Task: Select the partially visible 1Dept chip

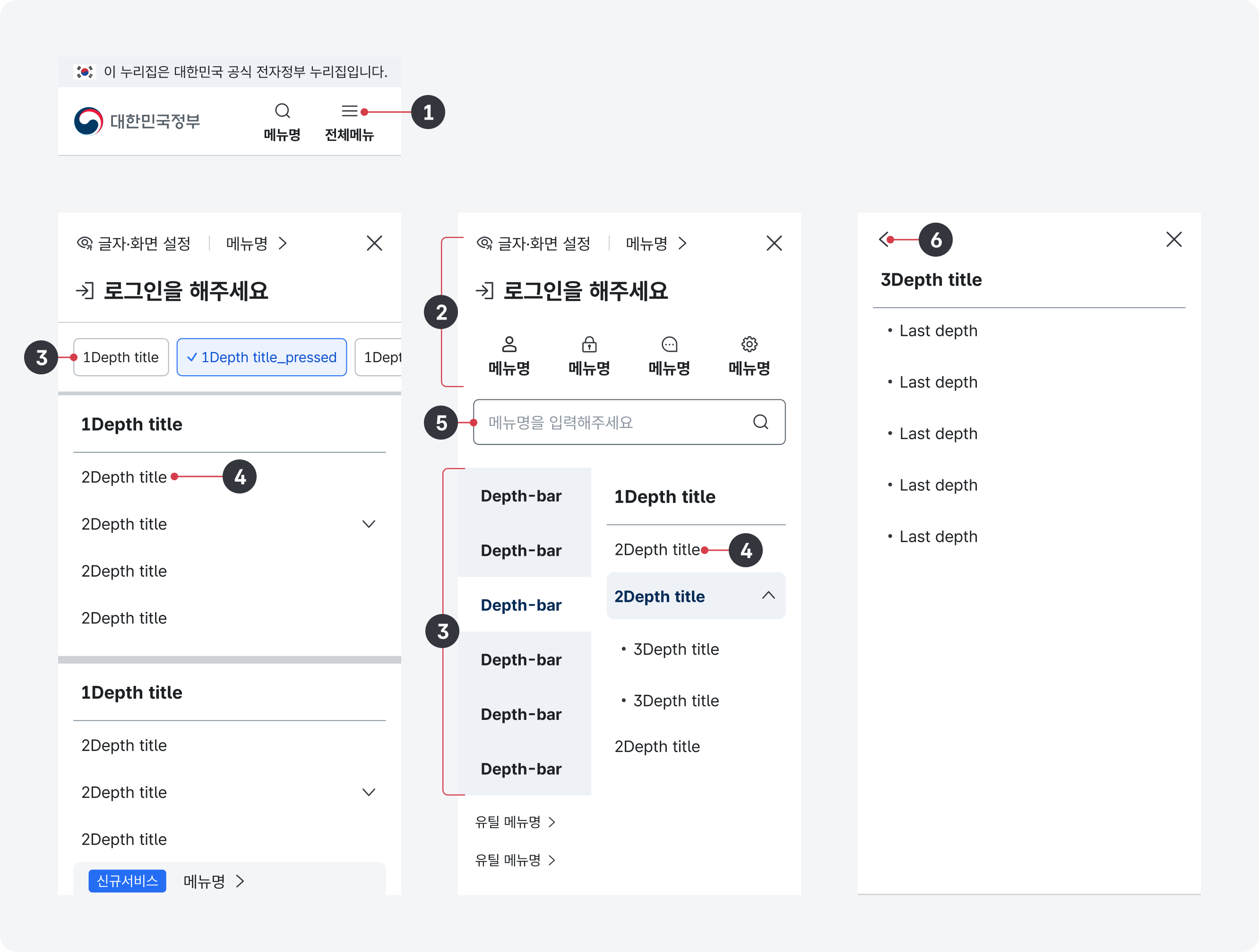Action: (379, 357)
